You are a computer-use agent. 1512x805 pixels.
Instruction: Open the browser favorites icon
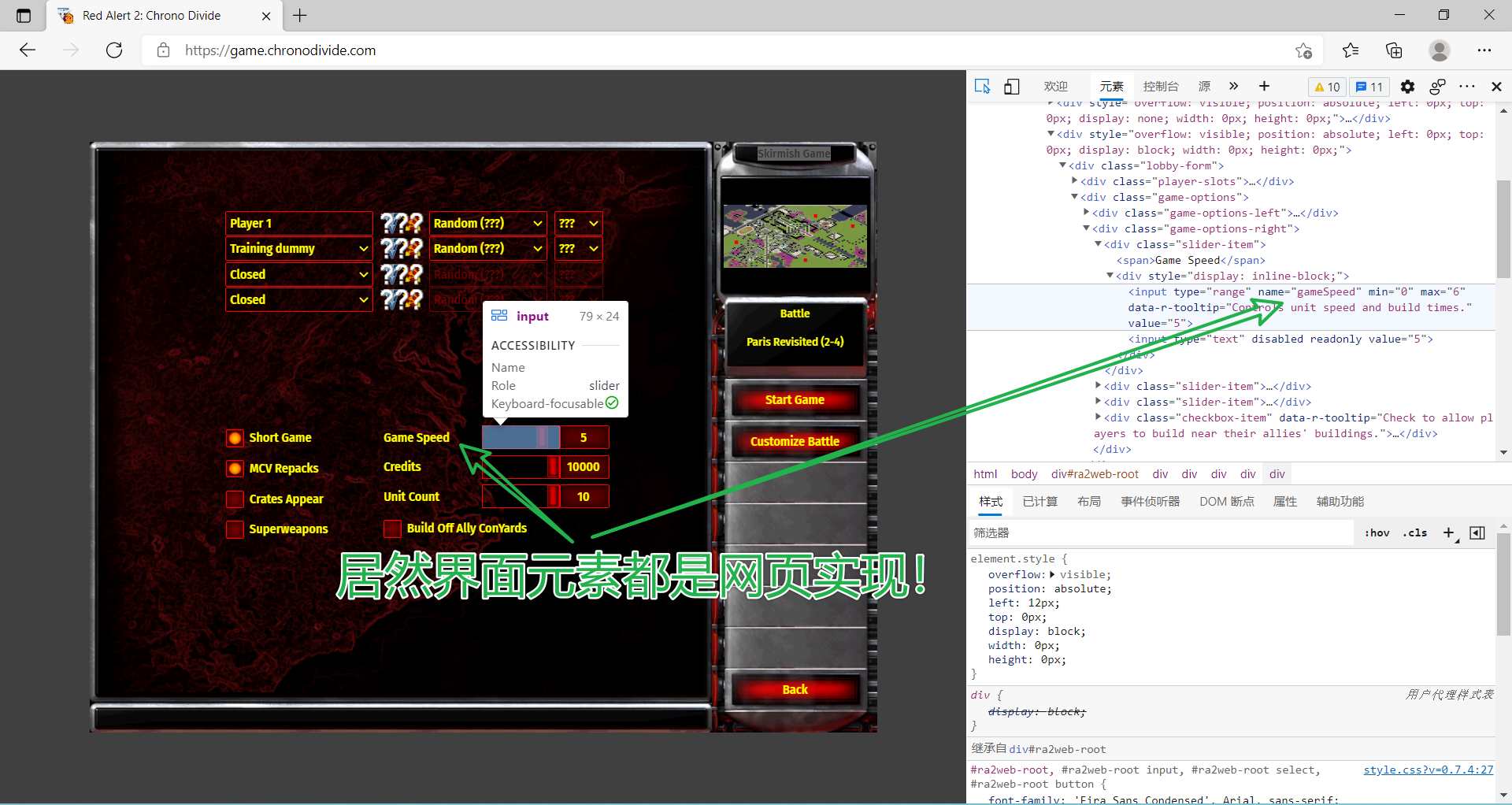(1351, 50)
